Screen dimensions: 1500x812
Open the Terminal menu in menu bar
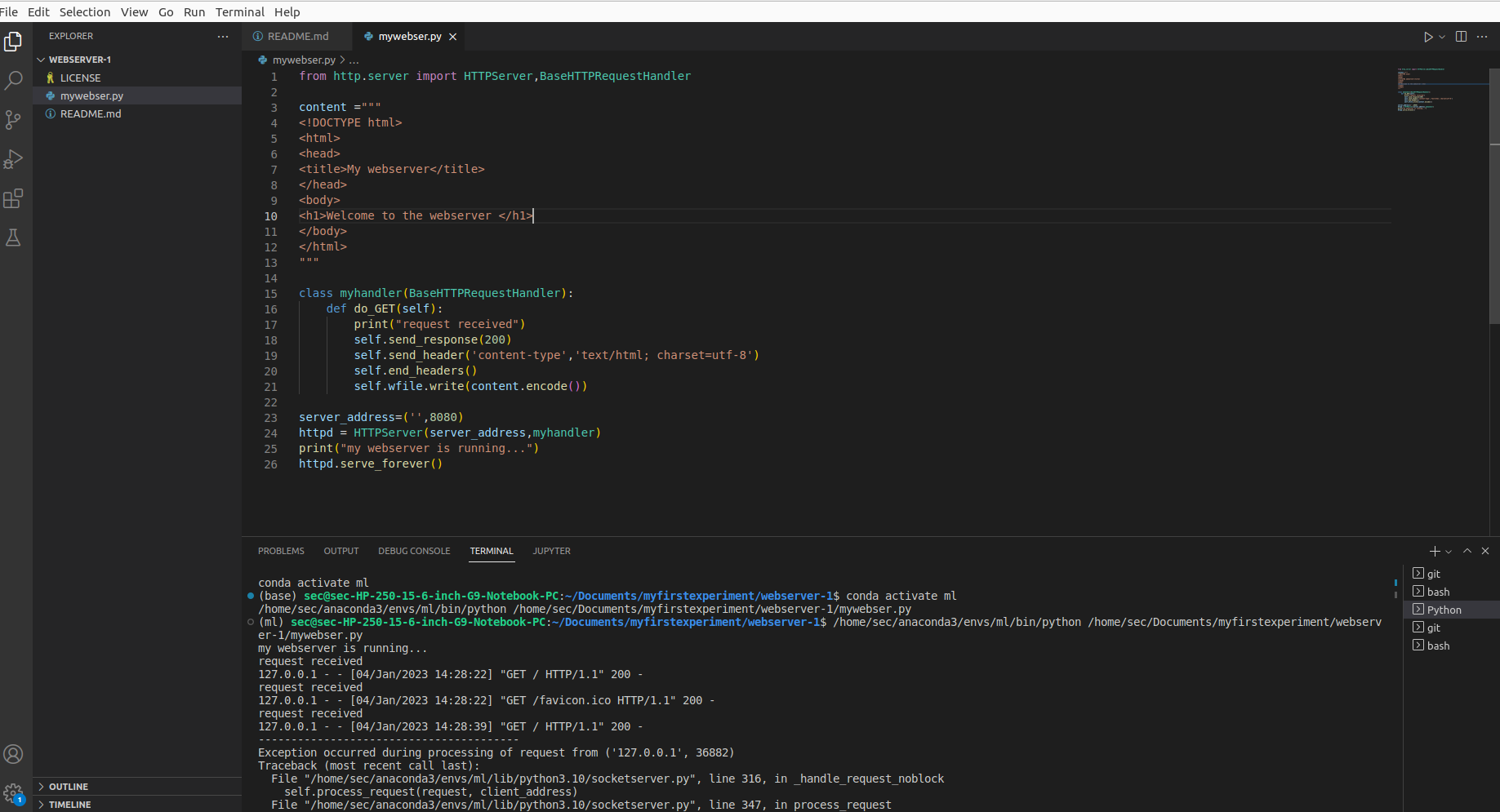click(240, 12)
